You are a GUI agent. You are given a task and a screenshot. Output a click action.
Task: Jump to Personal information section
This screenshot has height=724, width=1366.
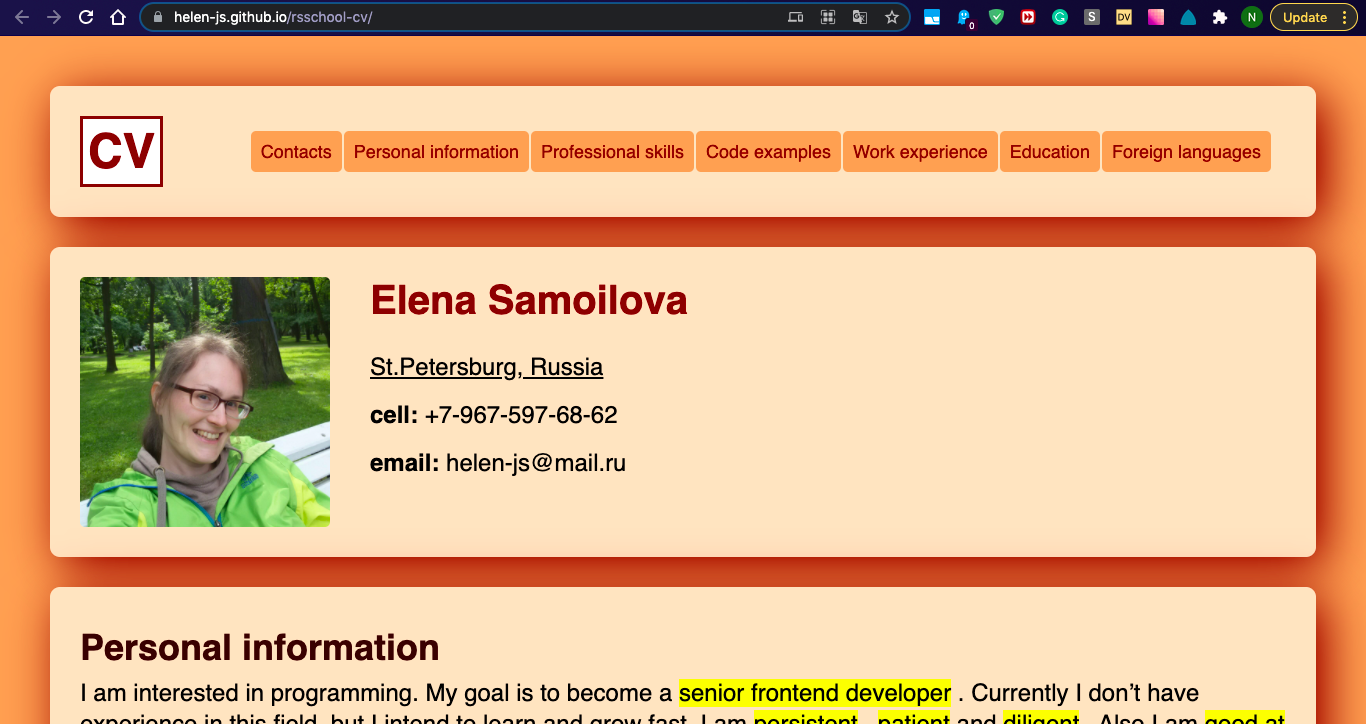coord(436,152)
